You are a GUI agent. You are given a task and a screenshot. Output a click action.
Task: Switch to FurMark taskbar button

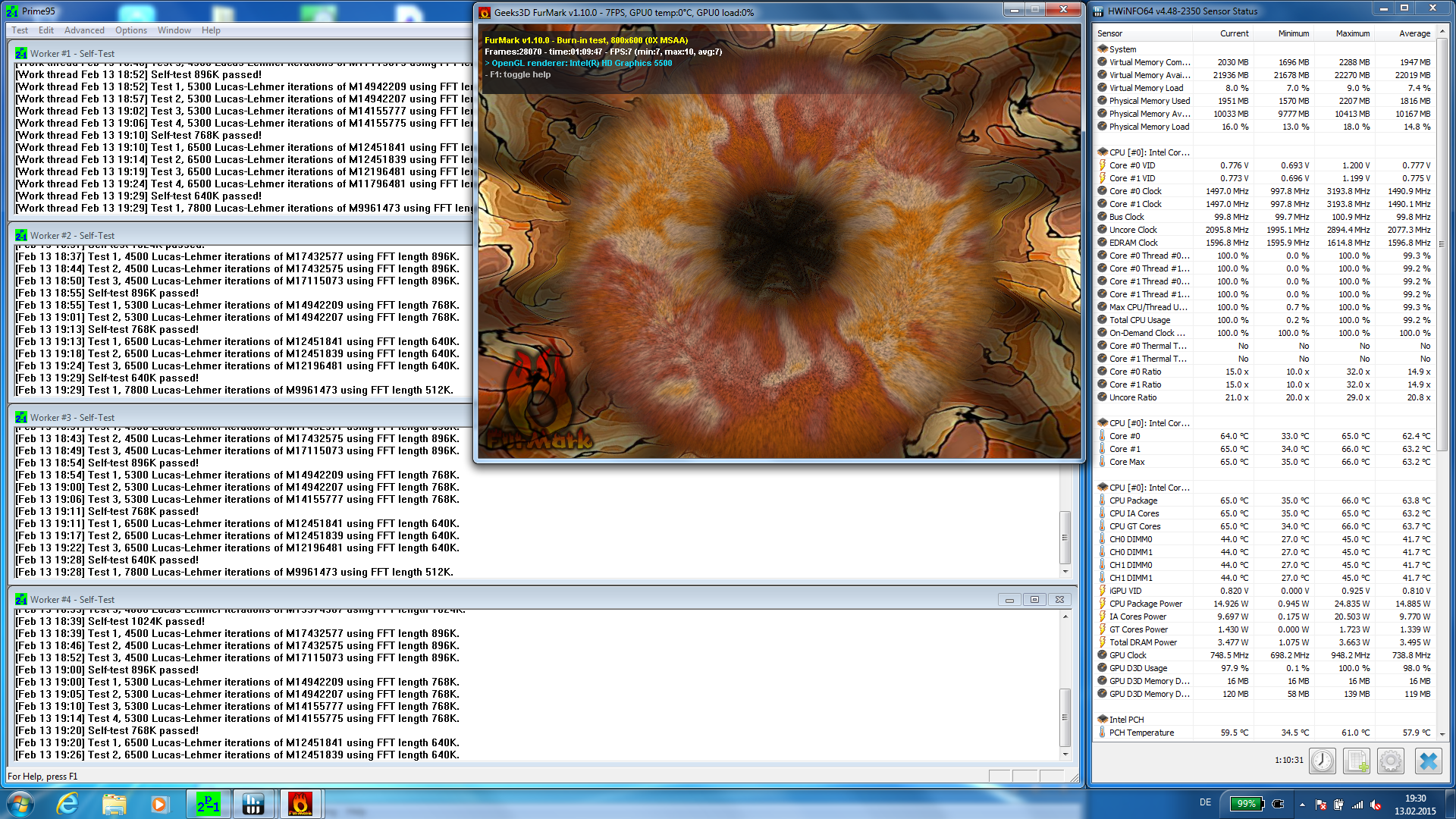click(x=300, y=804)
